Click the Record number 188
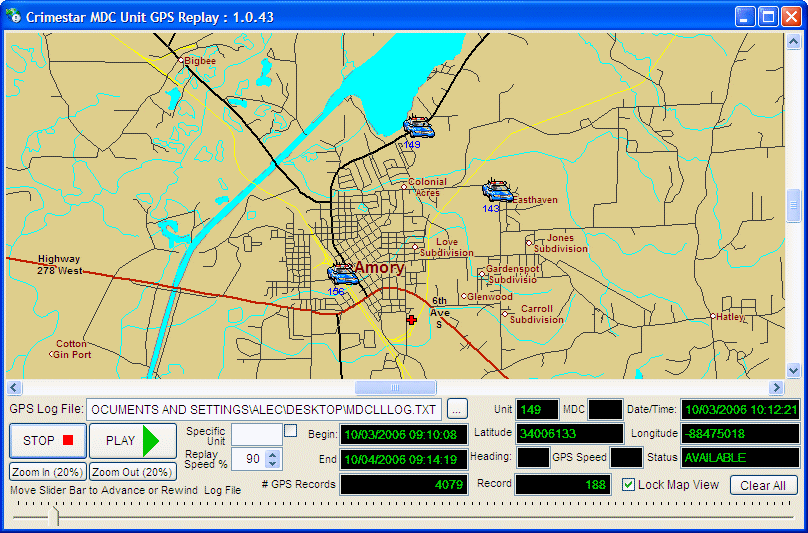The height and width of the screenshot is (533, 808). pos(563,485)
